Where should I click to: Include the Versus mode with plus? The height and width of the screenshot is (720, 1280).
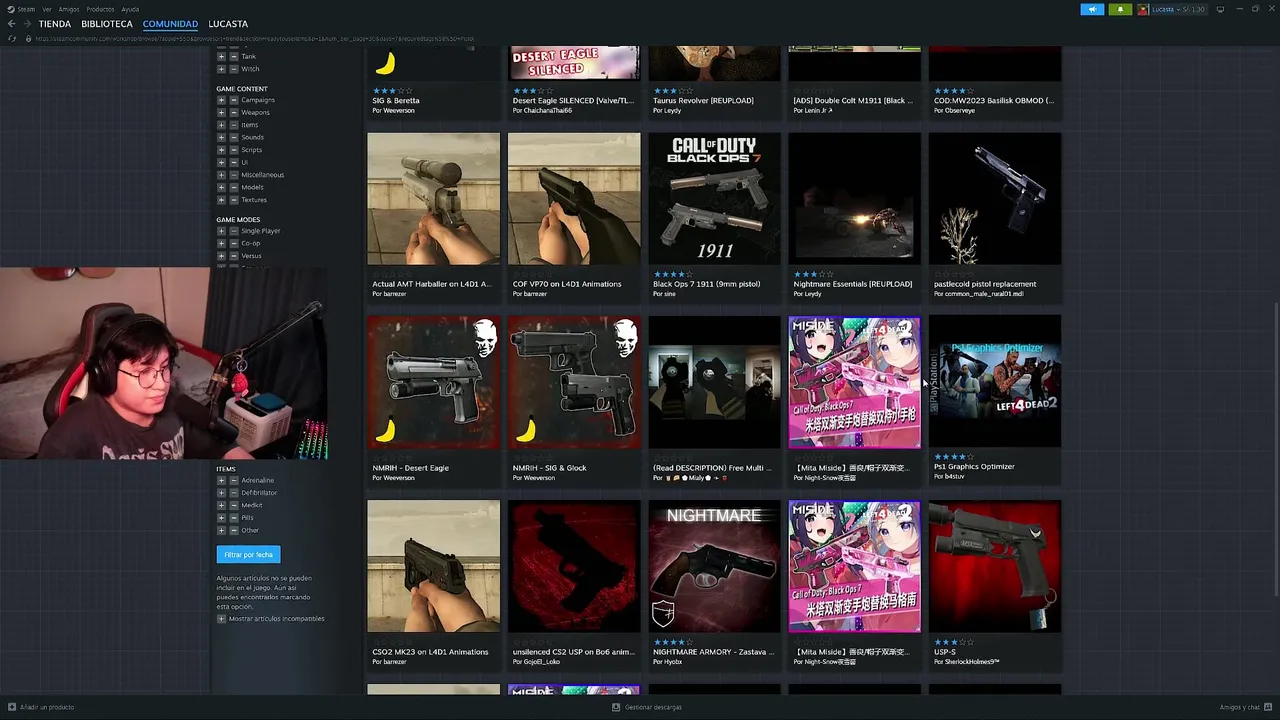(x=221, y=256)
